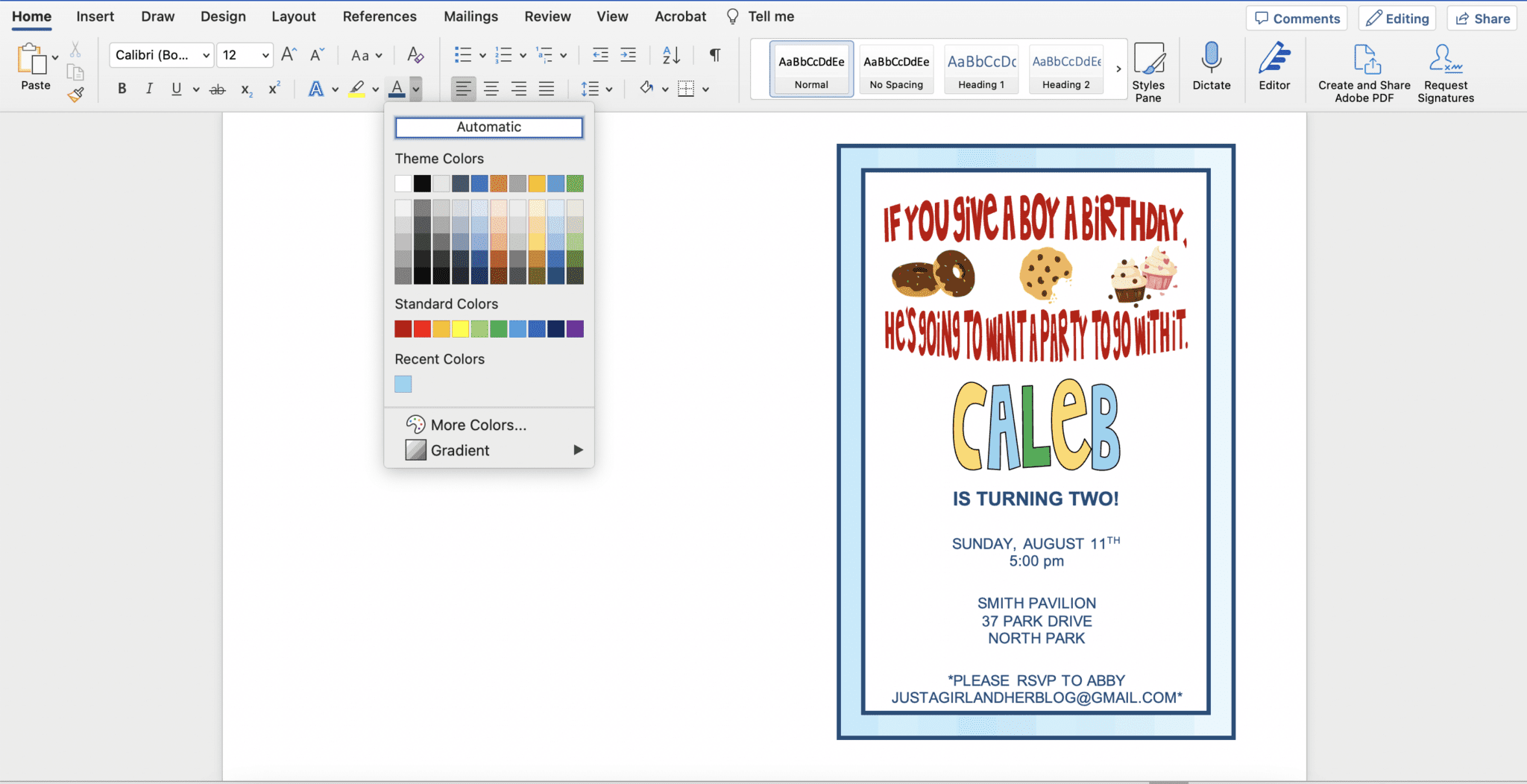Click Request Signatures icon
This screenshot has height=784, width=1527.
point(1446,72)
